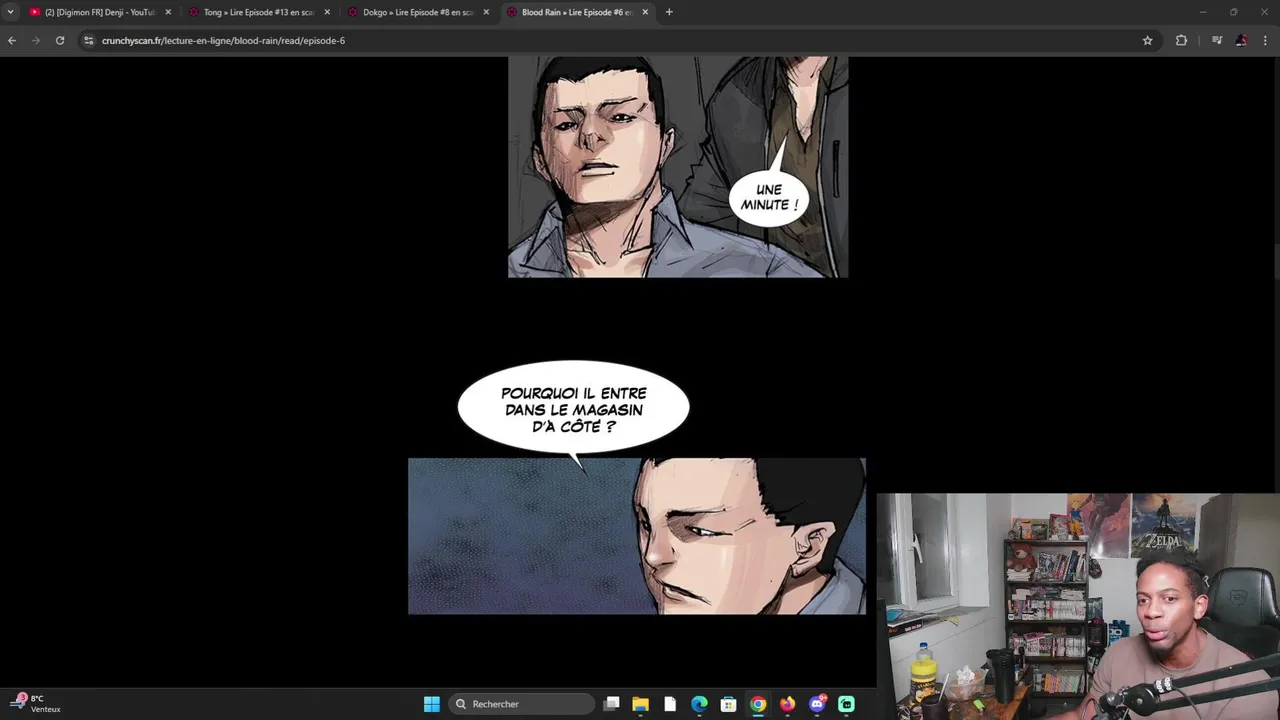1280x720 pixels.
Task: Switch to the Digimon FR YouTube tab
Action: coord(100,12)
